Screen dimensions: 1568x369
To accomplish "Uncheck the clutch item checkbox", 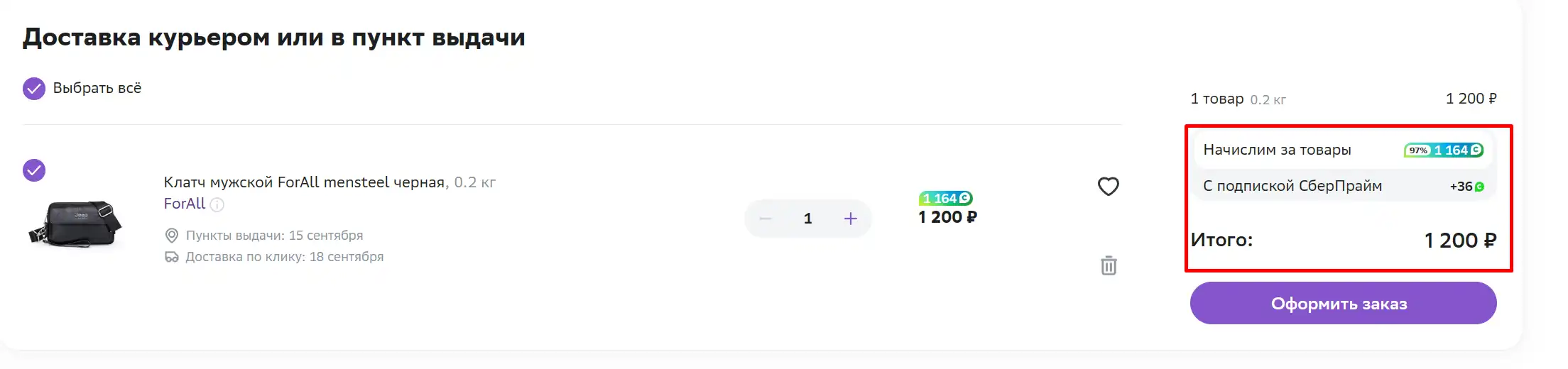I will (x=34, y=170).
